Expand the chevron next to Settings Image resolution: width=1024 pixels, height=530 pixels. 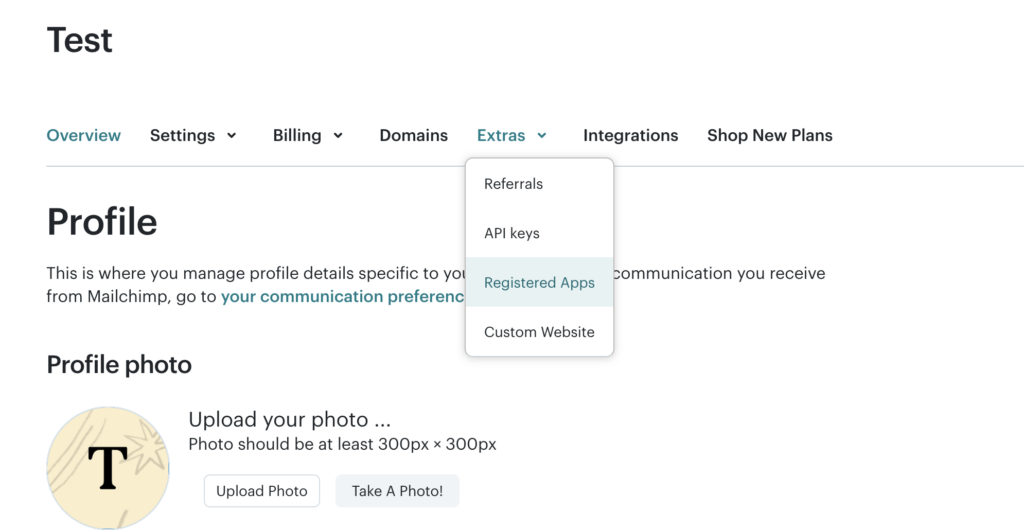pos(232,135)
